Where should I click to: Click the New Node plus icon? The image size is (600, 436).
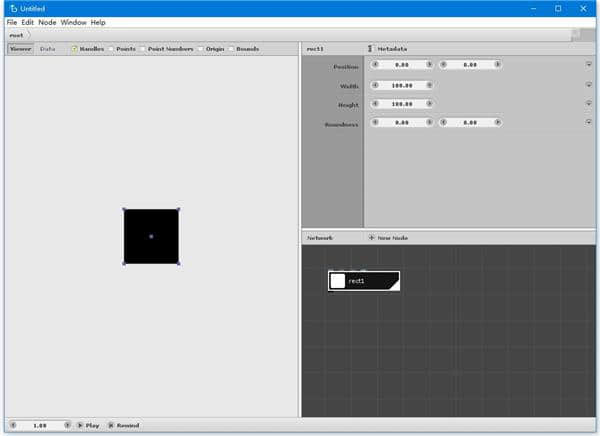[x=372, y=238]
